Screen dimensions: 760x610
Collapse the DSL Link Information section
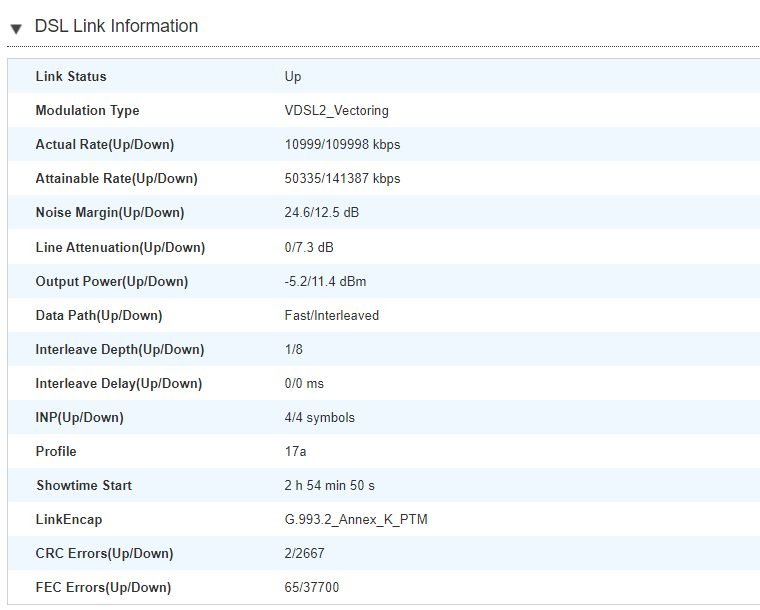pos(16,29)
